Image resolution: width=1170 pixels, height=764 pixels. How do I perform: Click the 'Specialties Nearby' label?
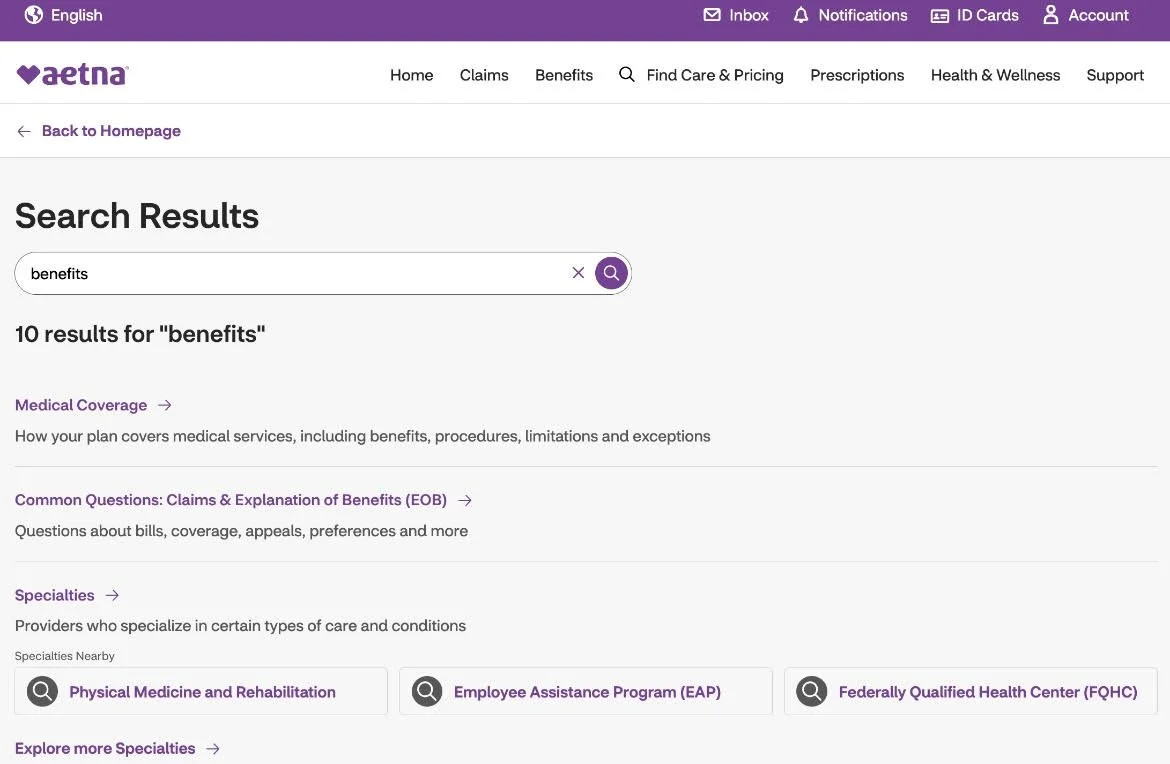[x=65, y=656]
